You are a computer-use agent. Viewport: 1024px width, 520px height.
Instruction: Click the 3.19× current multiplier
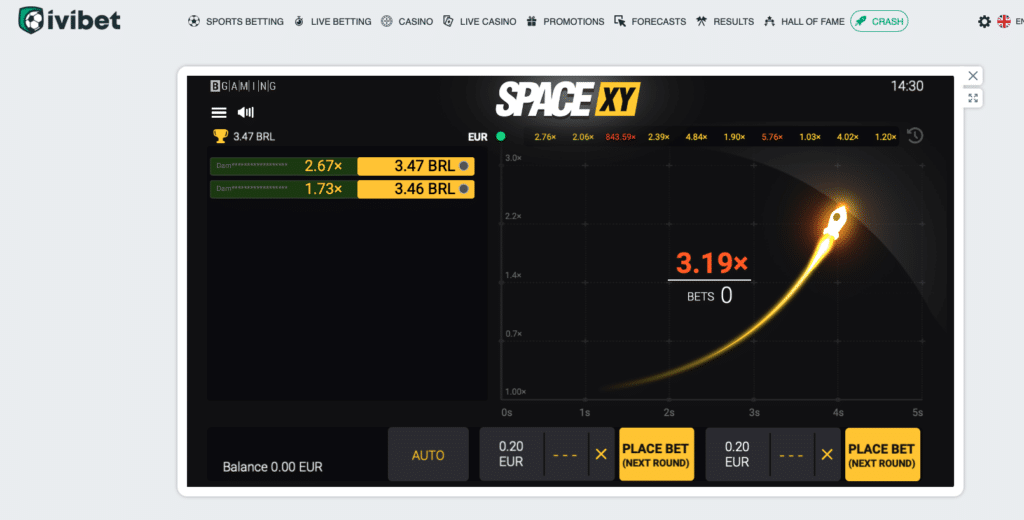(x=711, y=263)
